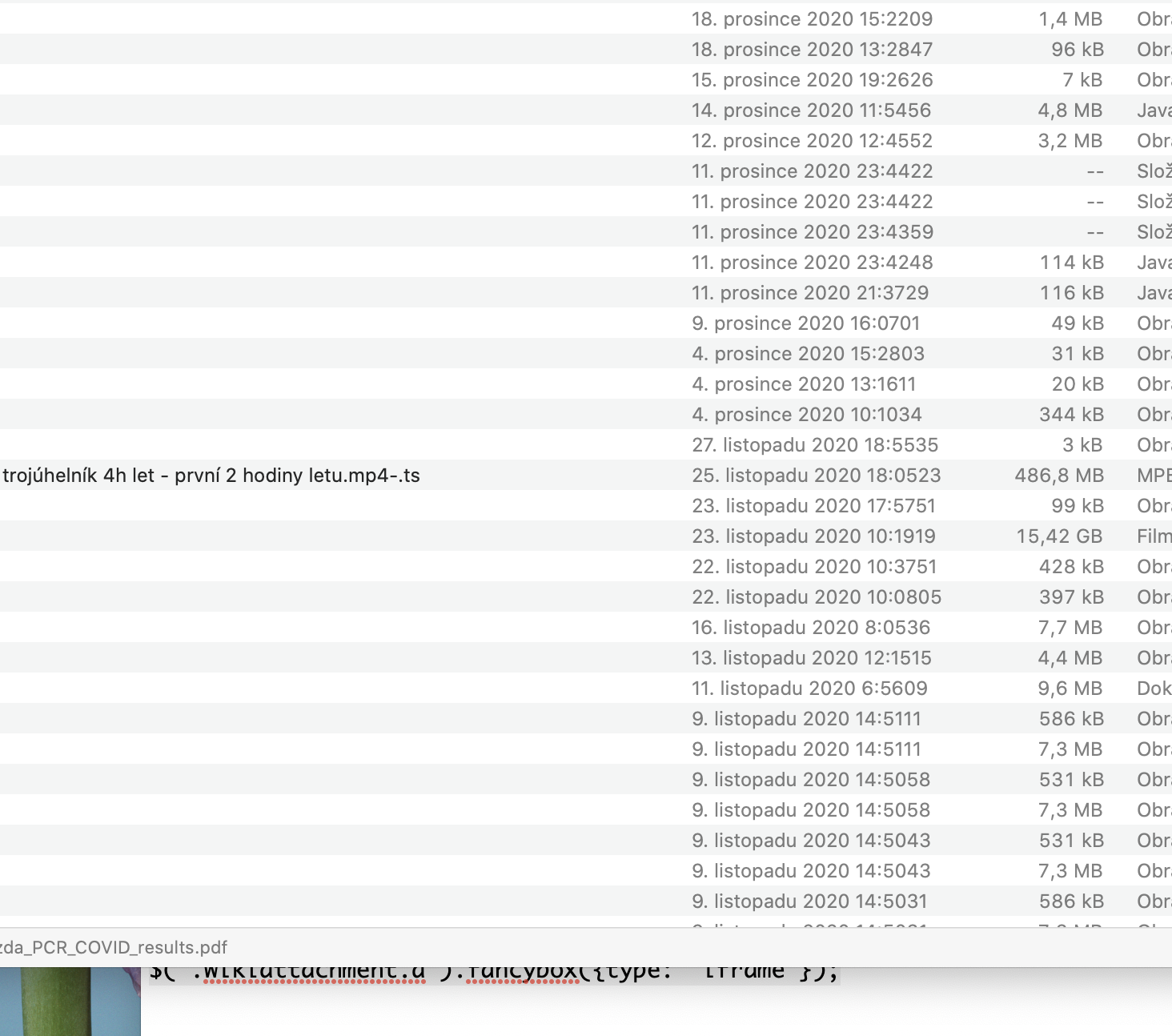Click the date 11. prosince 2020 23:4359

[x=813, y=232]
